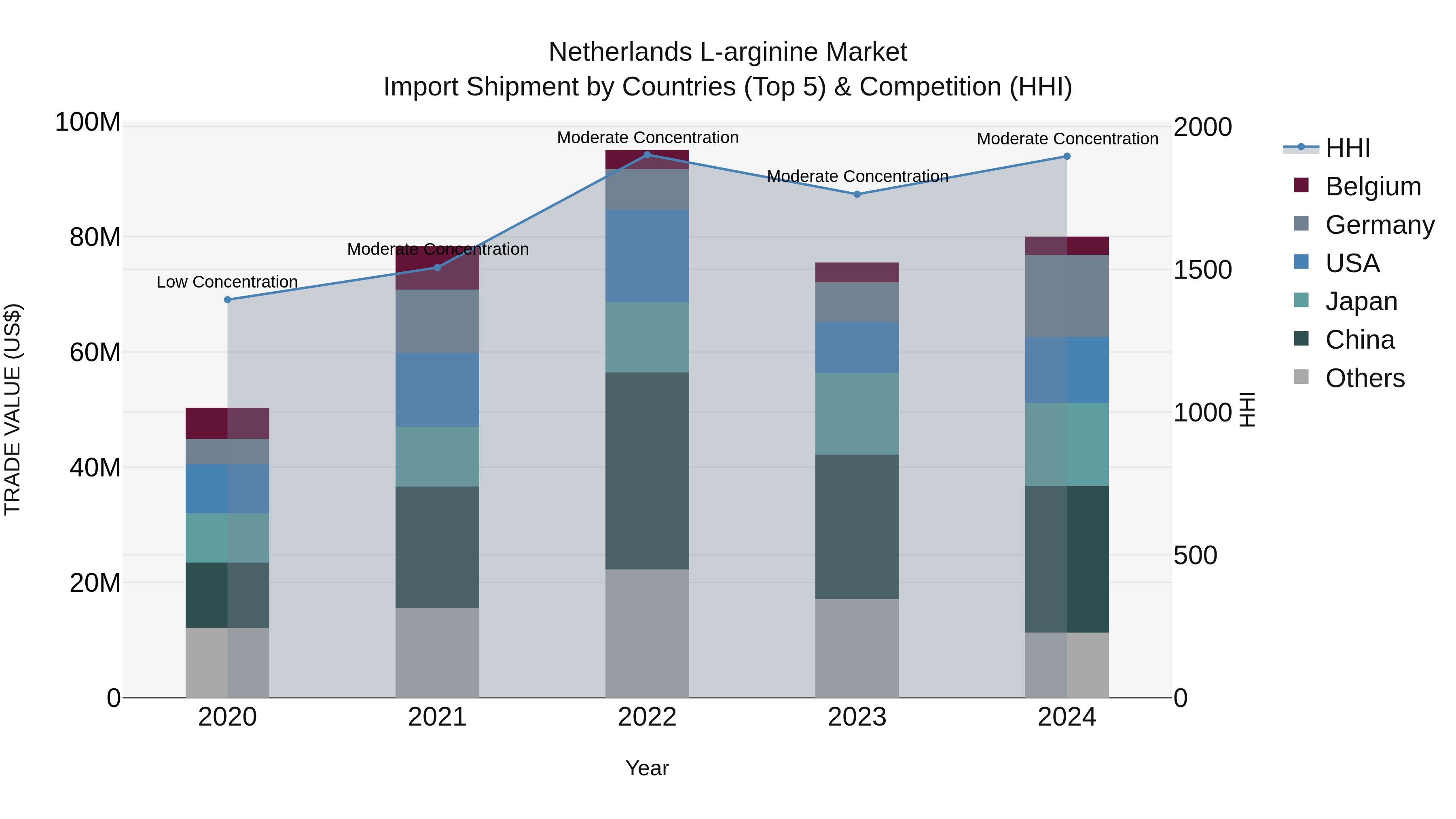Click the 1500 HHI axis tick label
The image size is (1456, 819).
tap(1203, 270)
